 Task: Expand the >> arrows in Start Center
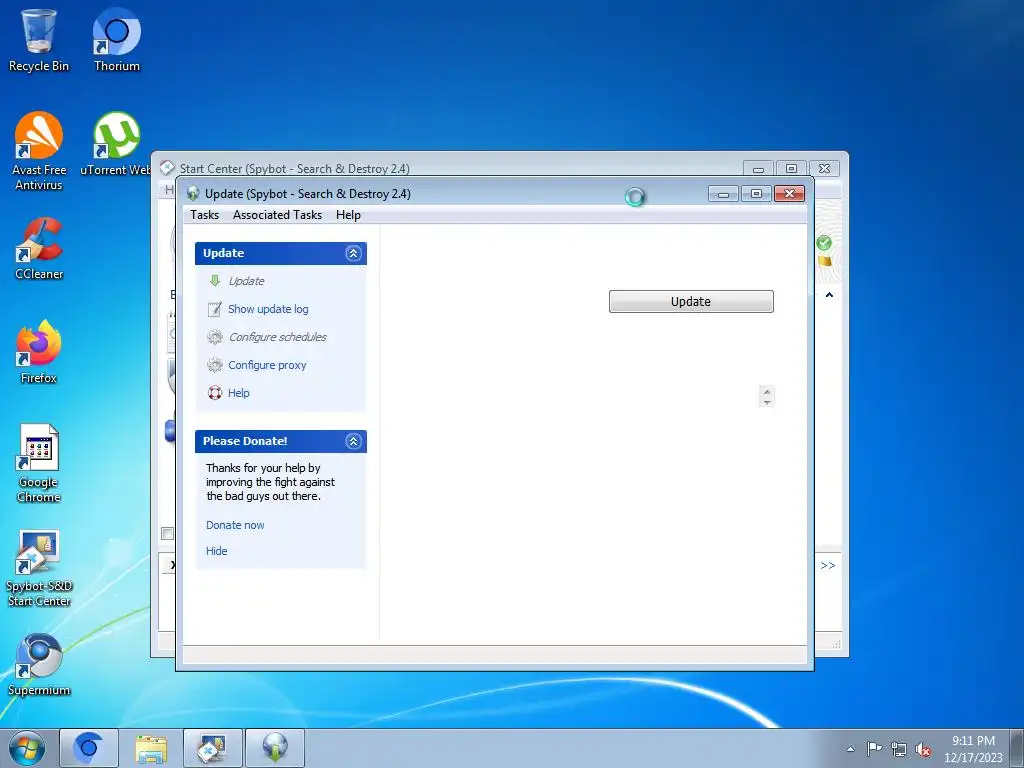click(827, 566)
